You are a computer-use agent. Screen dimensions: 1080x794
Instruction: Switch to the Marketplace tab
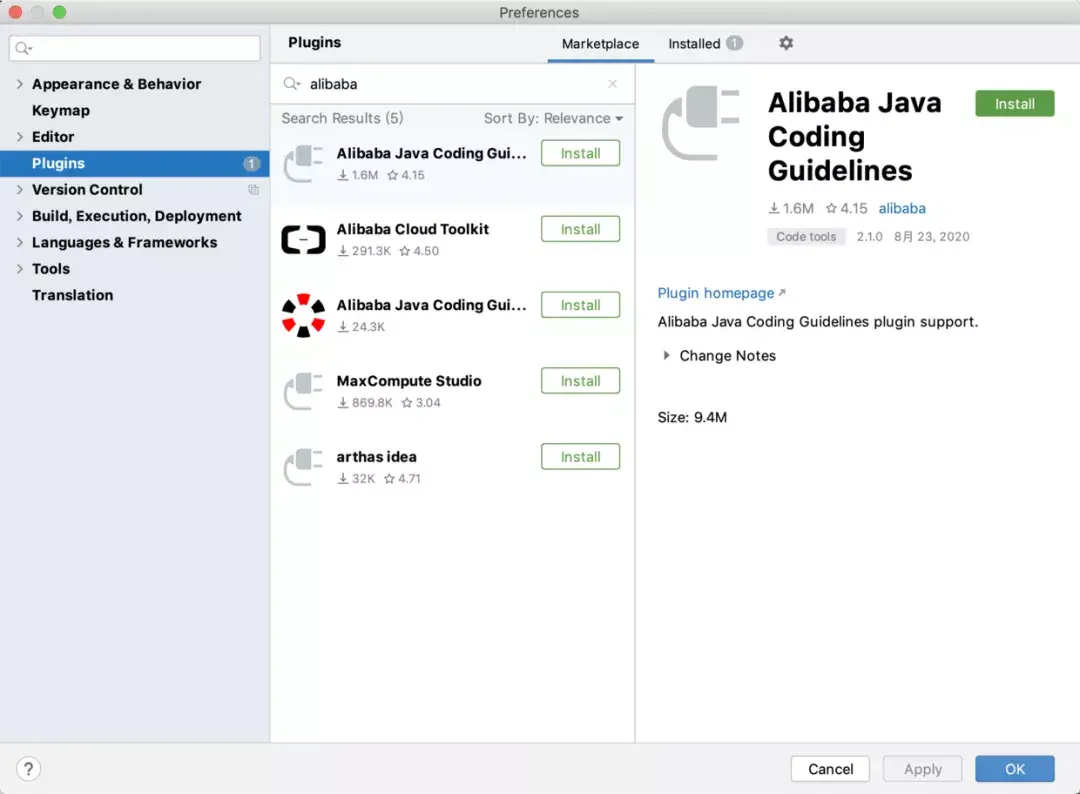click(600, 43)
